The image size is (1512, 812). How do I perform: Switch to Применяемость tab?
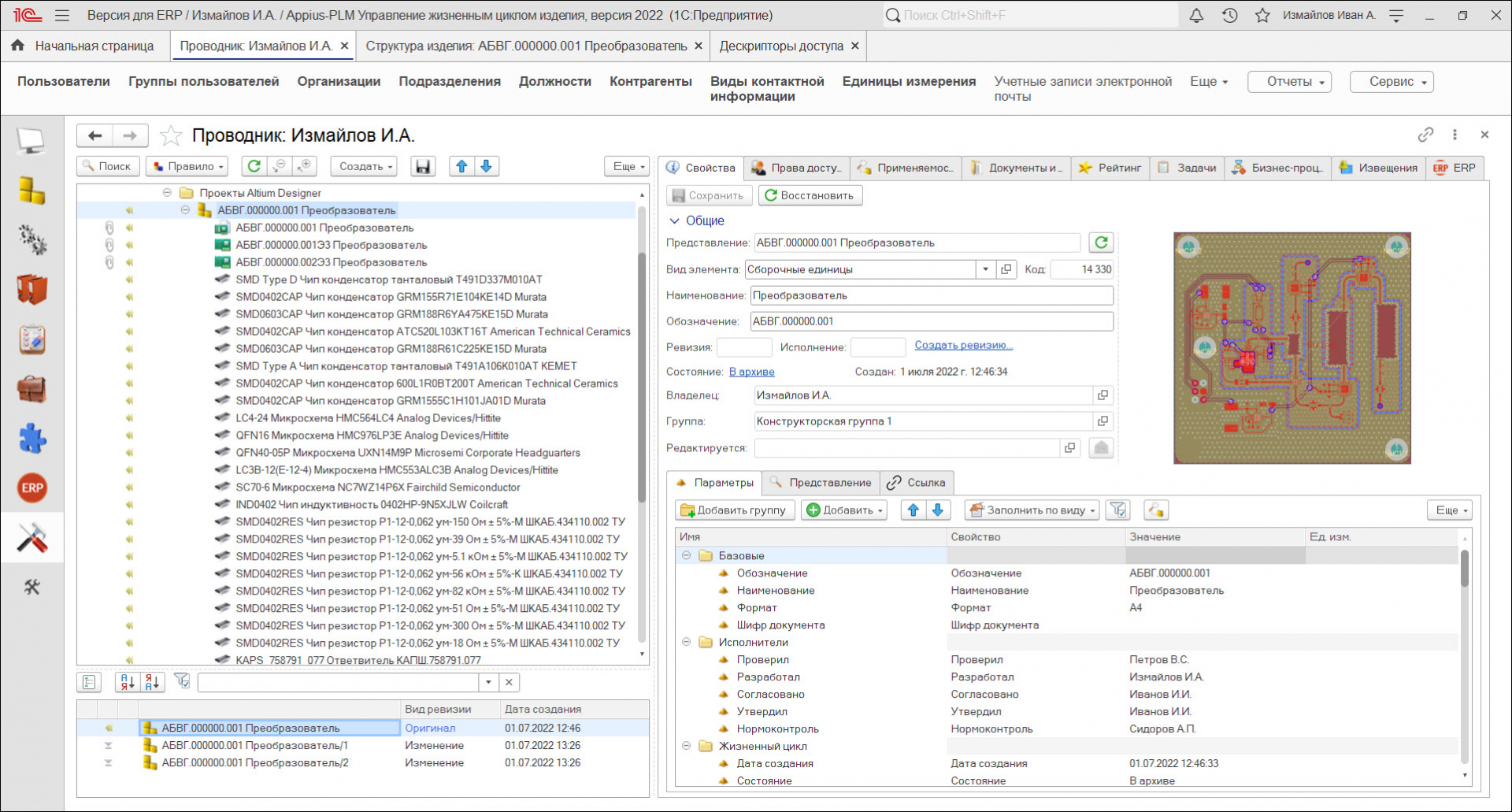pyautogui.click(x=906, y=168)
